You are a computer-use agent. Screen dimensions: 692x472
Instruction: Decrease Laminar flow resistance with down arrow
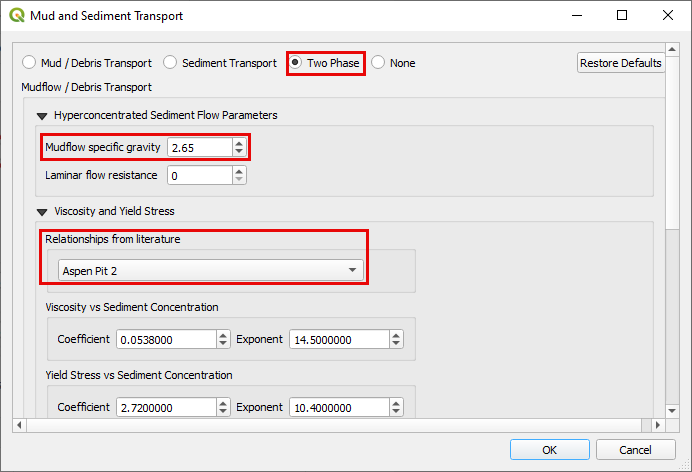[238, 180]
